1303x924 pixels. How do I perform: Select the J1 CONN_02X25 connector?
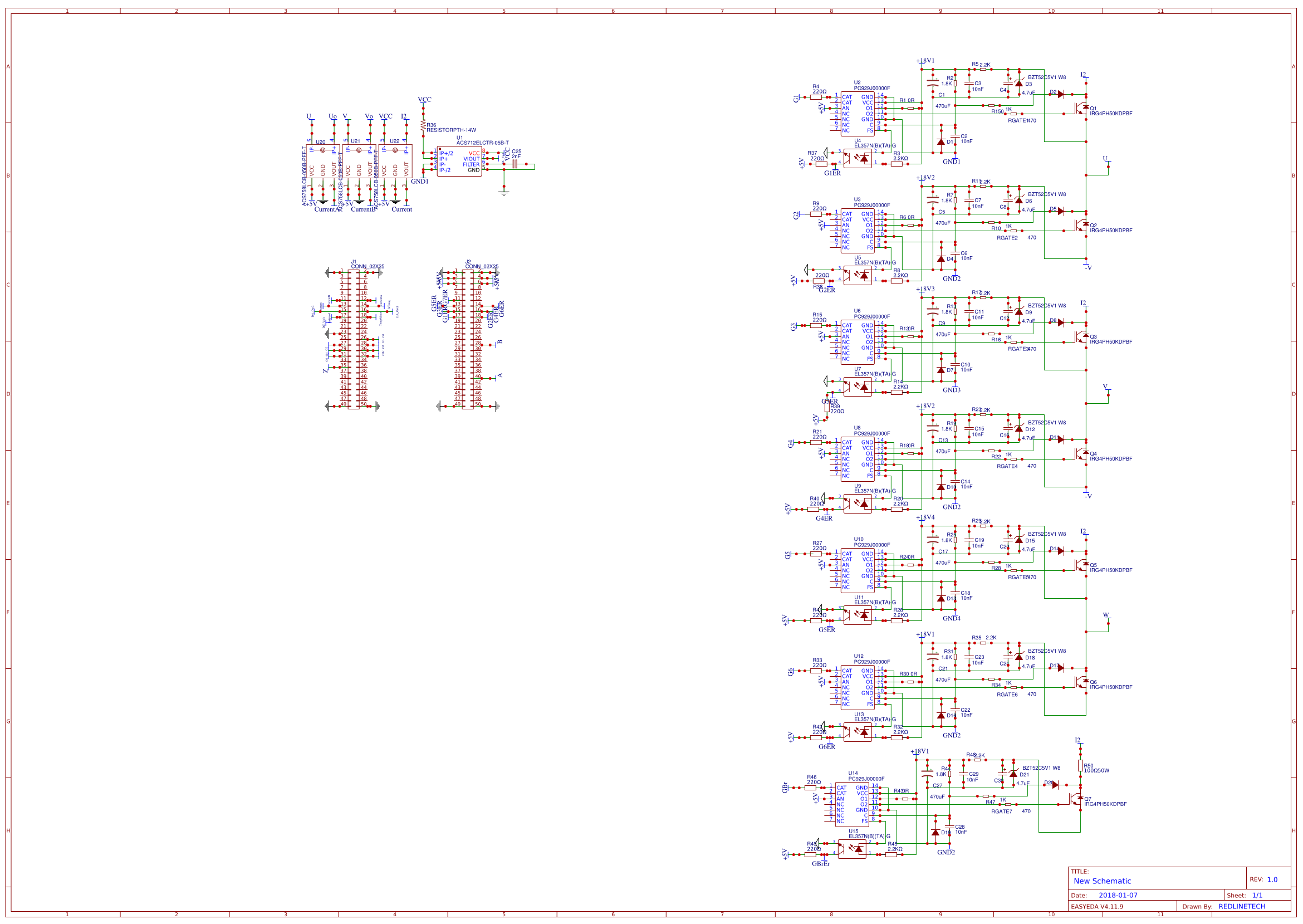[x=353, y=339]
